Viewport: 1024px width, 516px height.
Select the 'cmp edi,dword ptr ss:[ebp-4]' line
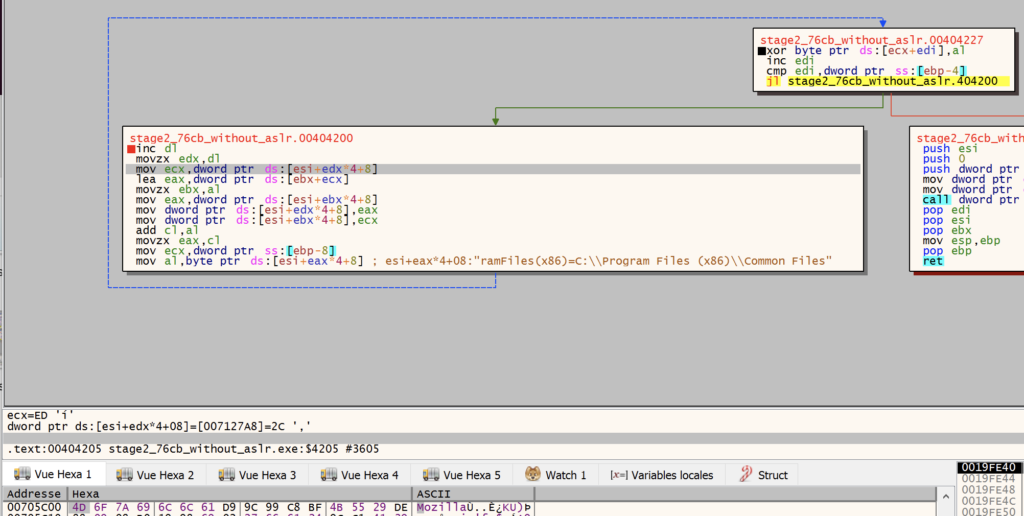[x=867, y=71]
